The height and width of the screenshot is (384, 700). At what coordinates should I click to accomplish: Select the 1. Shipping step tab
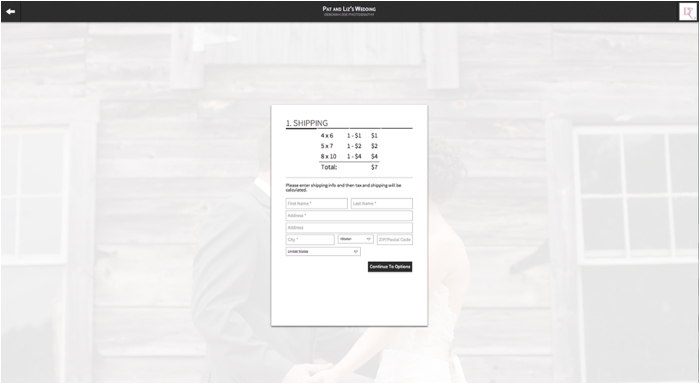(307, 123)
